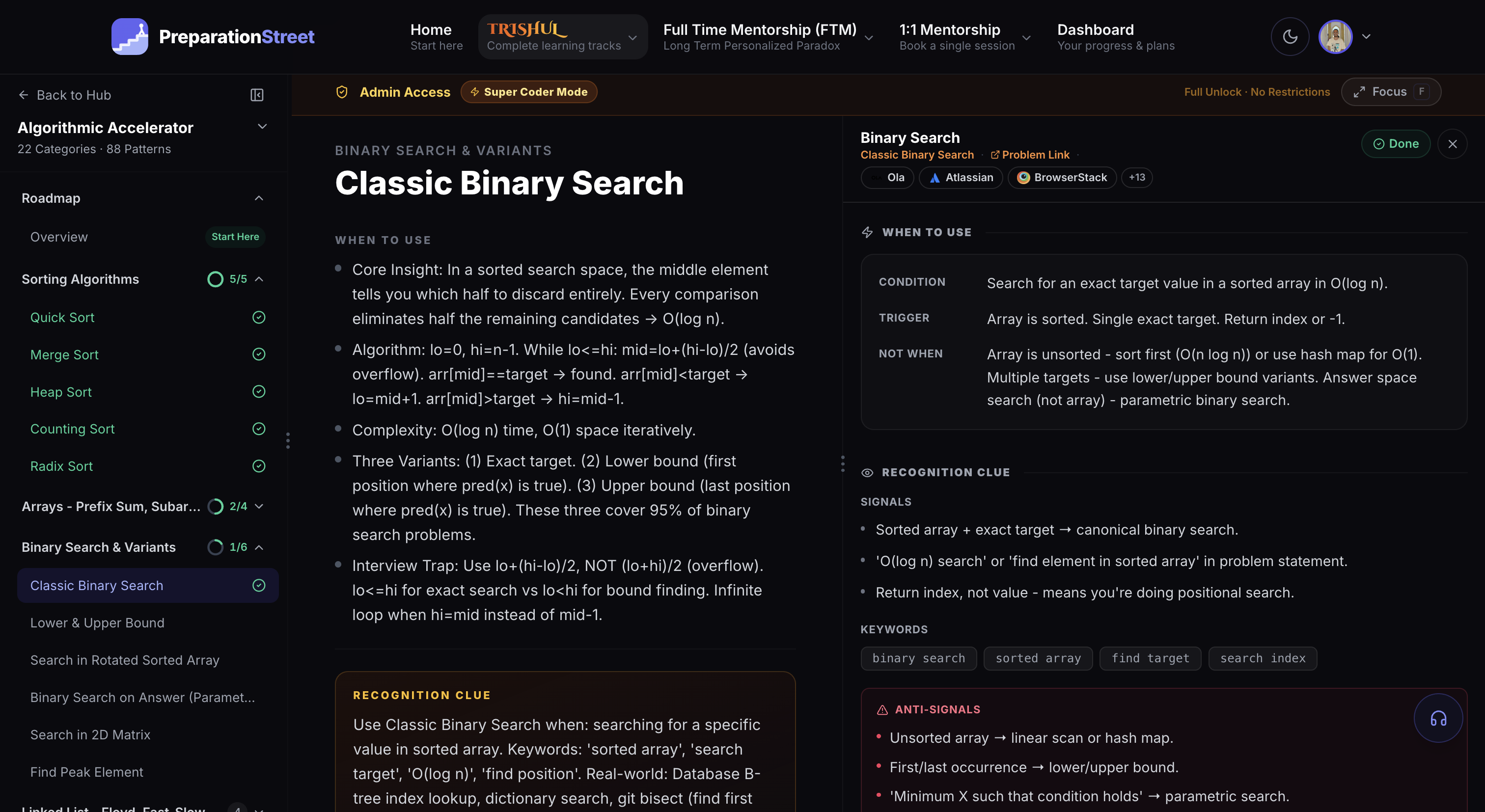This screenshot has width=1485, height=812.
Task: Select the Atlassian company tag
Action: pos(961,178)
